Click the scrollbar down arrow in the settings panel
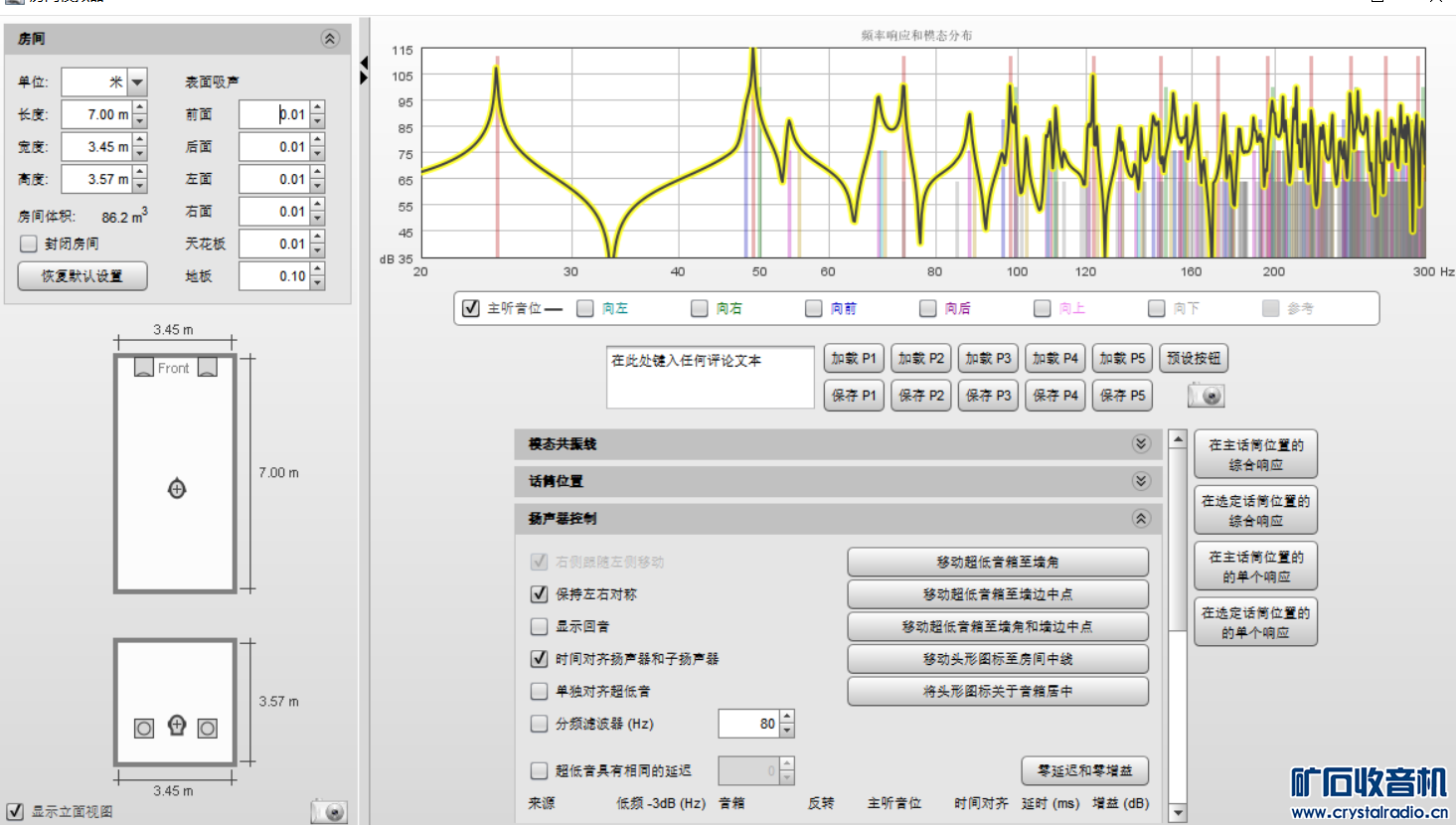Image resolution: width=1456 pixels, height=825 pixels. point(1178,813)
